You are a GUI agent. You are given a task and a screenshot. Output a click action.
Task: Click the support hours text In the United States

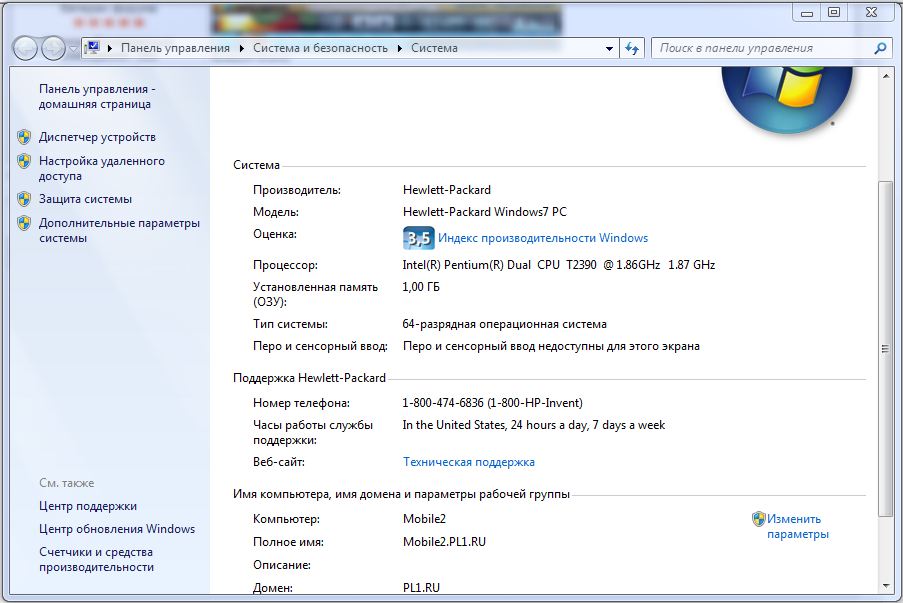click(534, 425)
